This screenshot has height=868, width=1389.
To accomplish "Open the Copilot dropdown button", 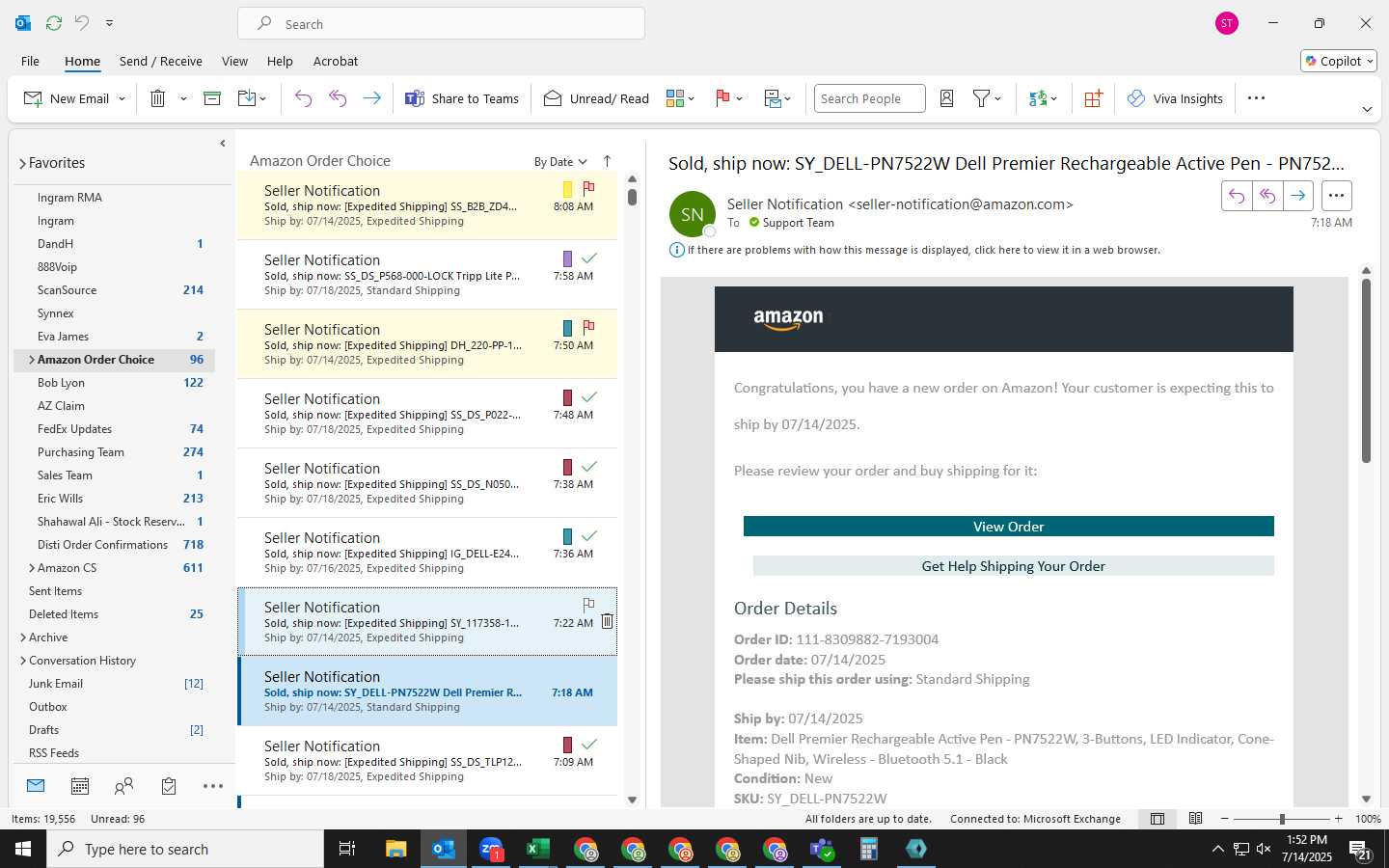I will coord(1339,61).
